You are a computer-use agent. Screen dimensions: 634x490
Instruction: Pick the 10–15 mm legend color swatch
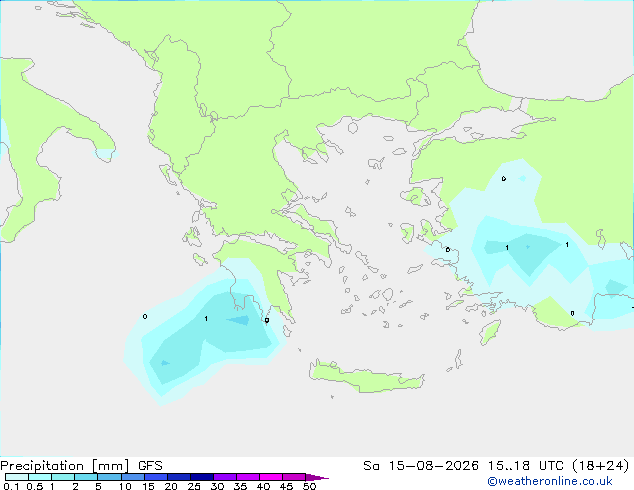[132, 477]
